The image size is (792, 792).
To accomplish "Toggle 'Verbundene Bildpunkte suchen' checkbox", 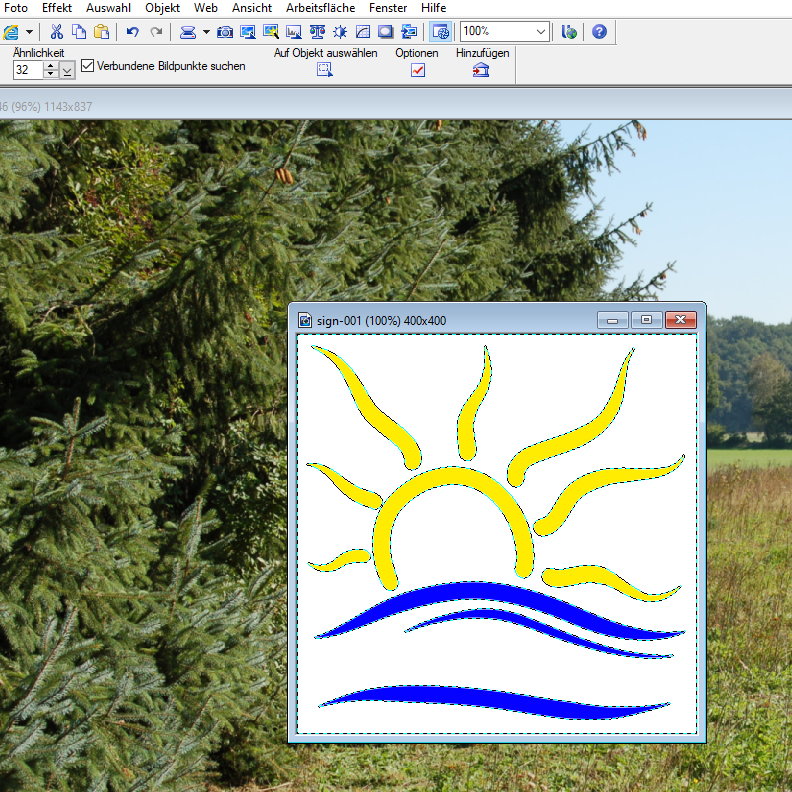I will (x=88, y=66).
